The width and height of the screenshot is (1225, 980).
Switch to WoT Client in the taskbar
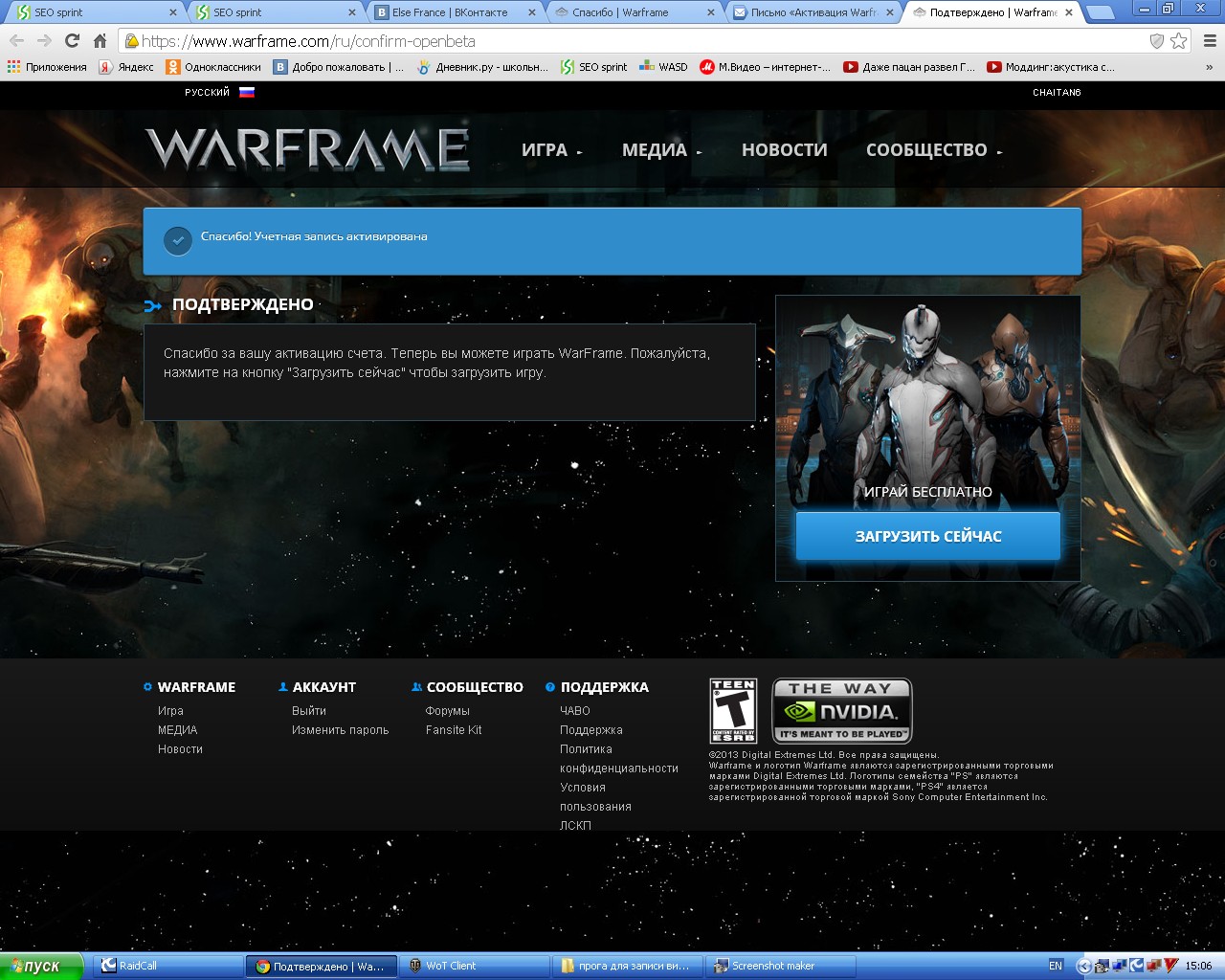coord(476,966)
